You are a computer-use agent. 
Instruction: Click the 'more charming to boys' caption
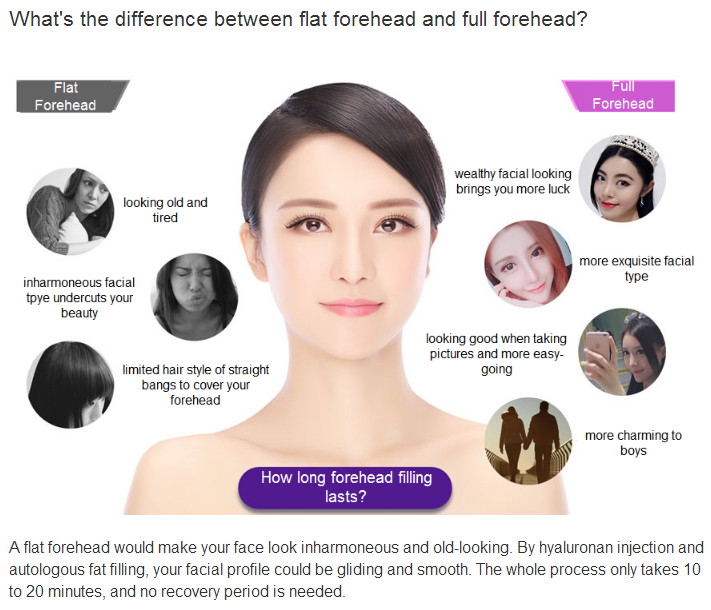coord(633,443)
